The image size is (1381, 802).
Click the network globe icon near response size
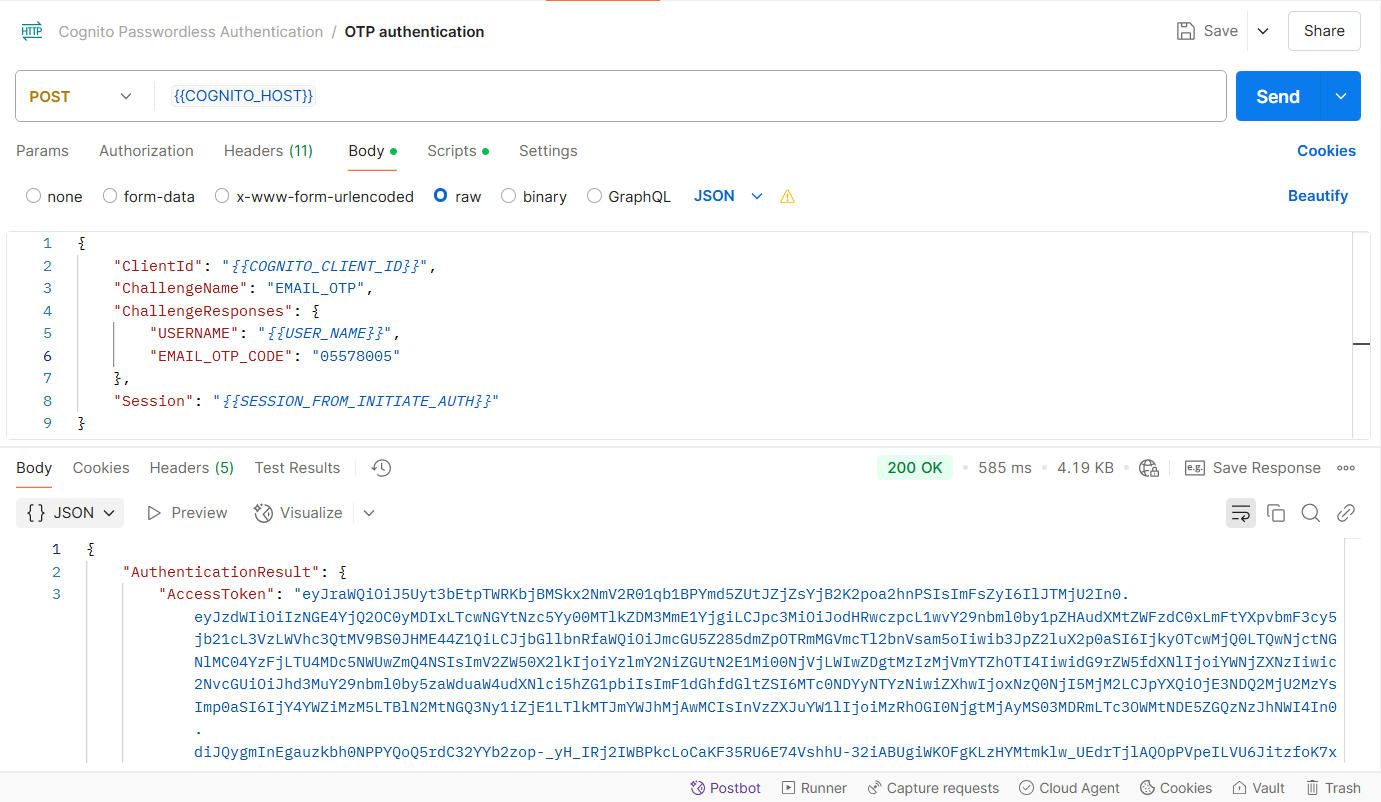pos(1148,468)
